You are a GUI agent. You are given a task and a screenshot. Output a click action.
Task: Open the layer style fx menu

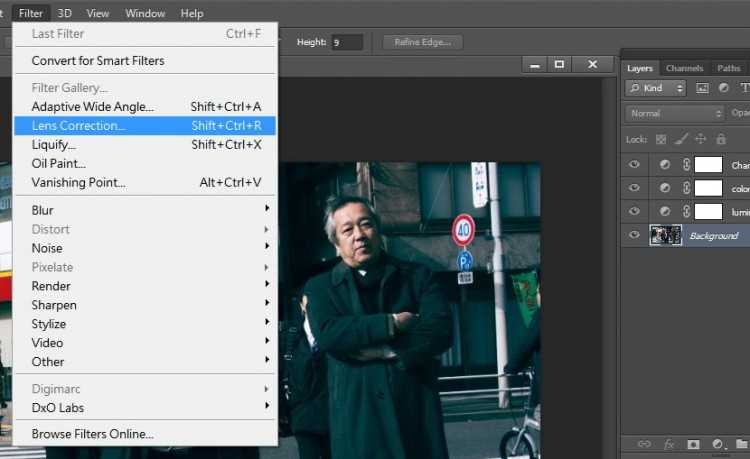click(668, 443)
